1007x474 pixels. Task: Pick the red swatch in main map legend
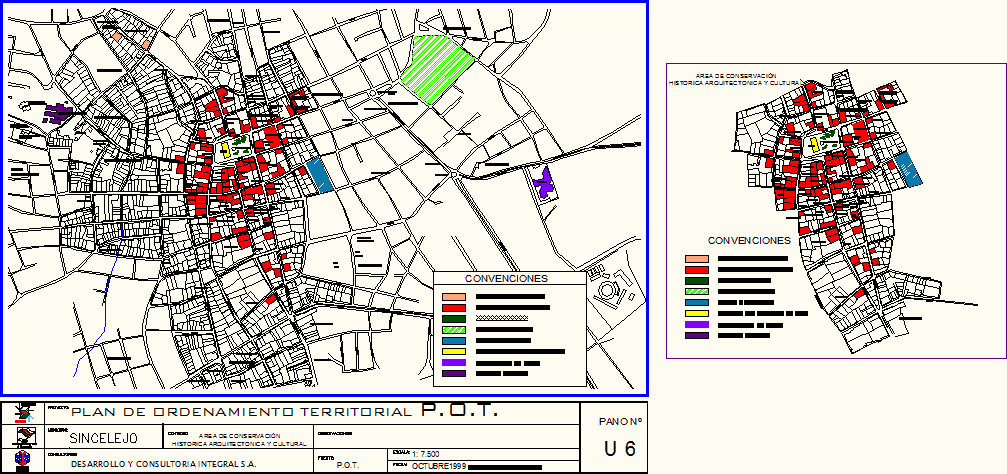tap(454, 307)
